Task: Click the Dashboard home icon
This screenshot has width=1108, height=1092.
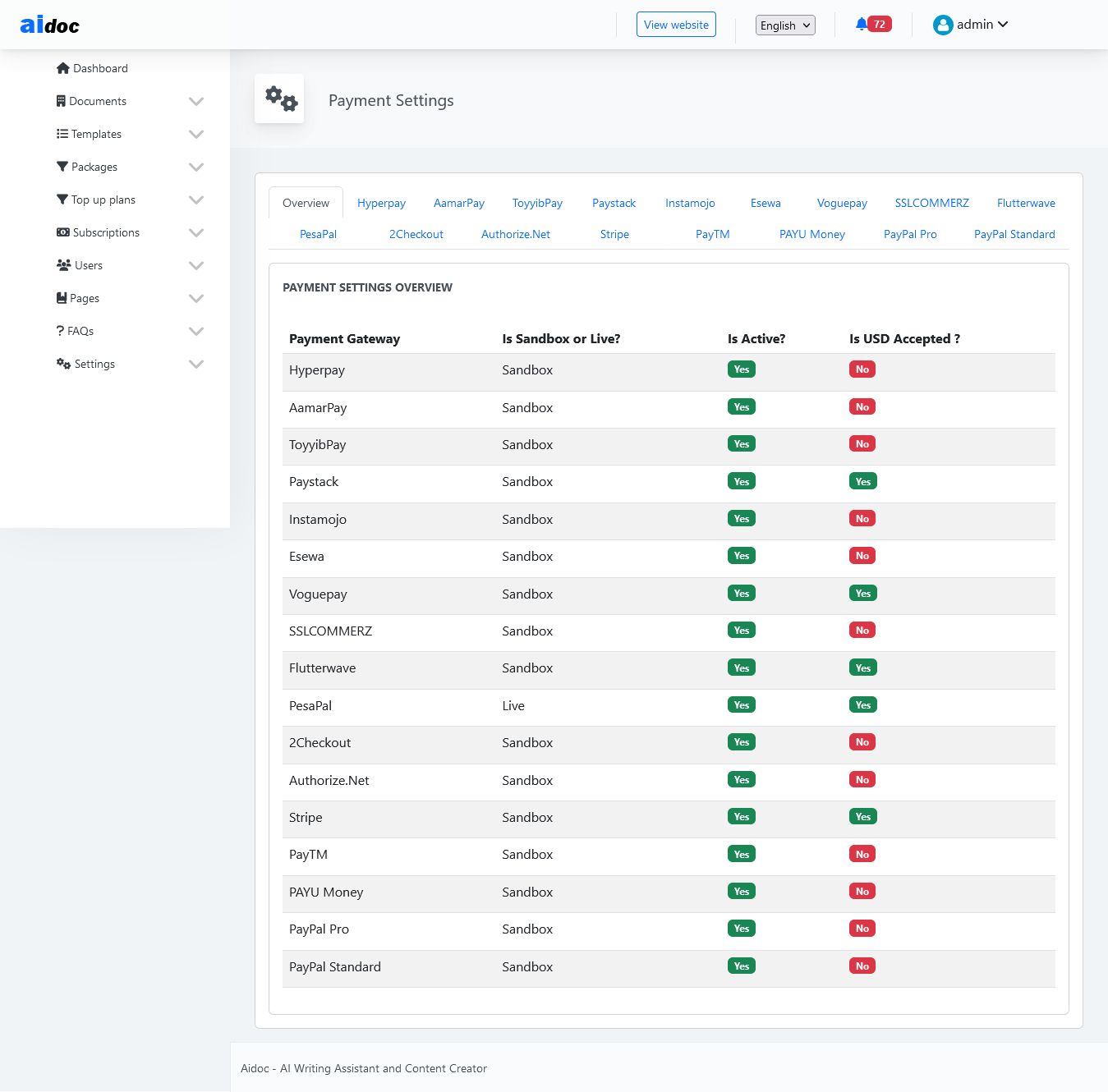Action: [x=63, y=68]
